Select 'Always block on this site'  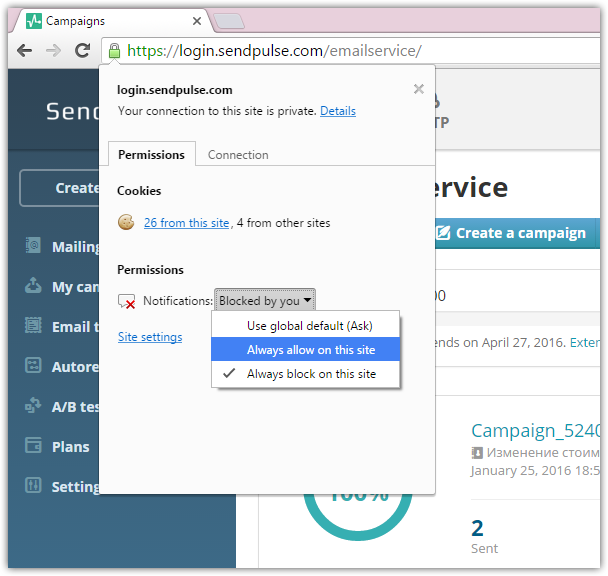point(305,374)
